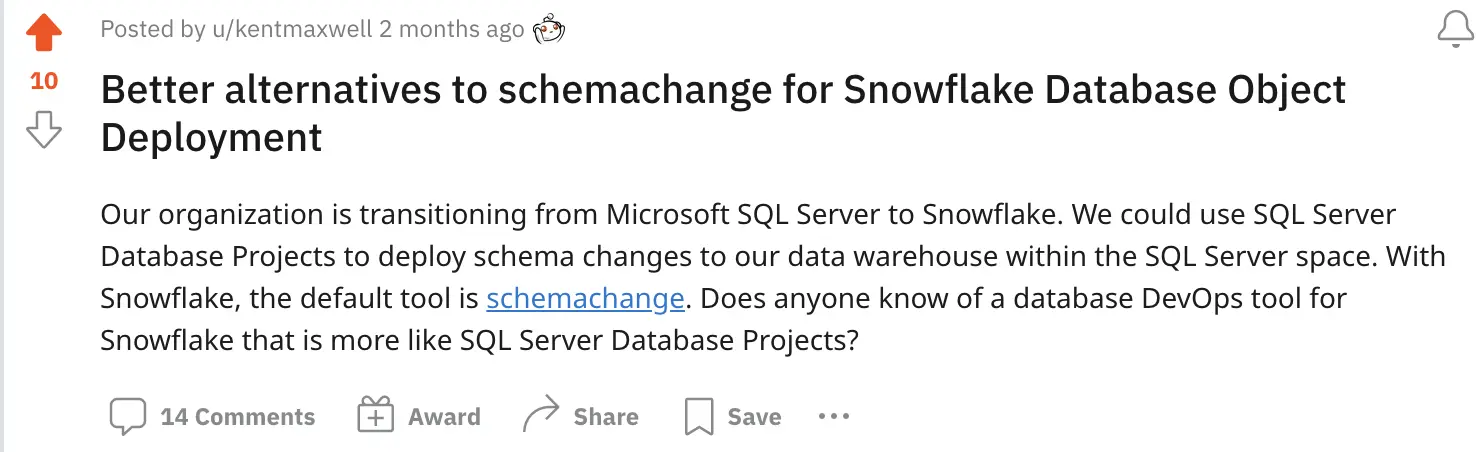Click the gift box award icon

(376, 416)
